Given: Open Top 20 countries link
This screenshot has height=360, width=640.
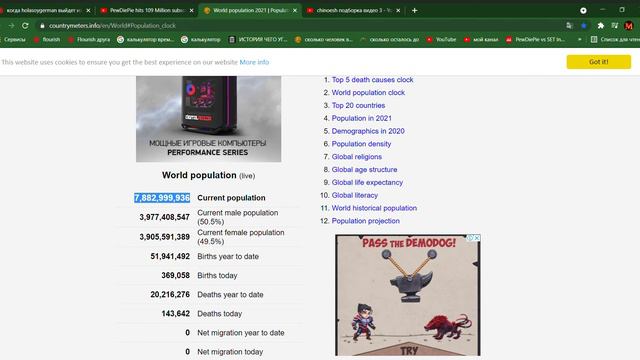Looking at the screenshot, I should click(358, 105).
